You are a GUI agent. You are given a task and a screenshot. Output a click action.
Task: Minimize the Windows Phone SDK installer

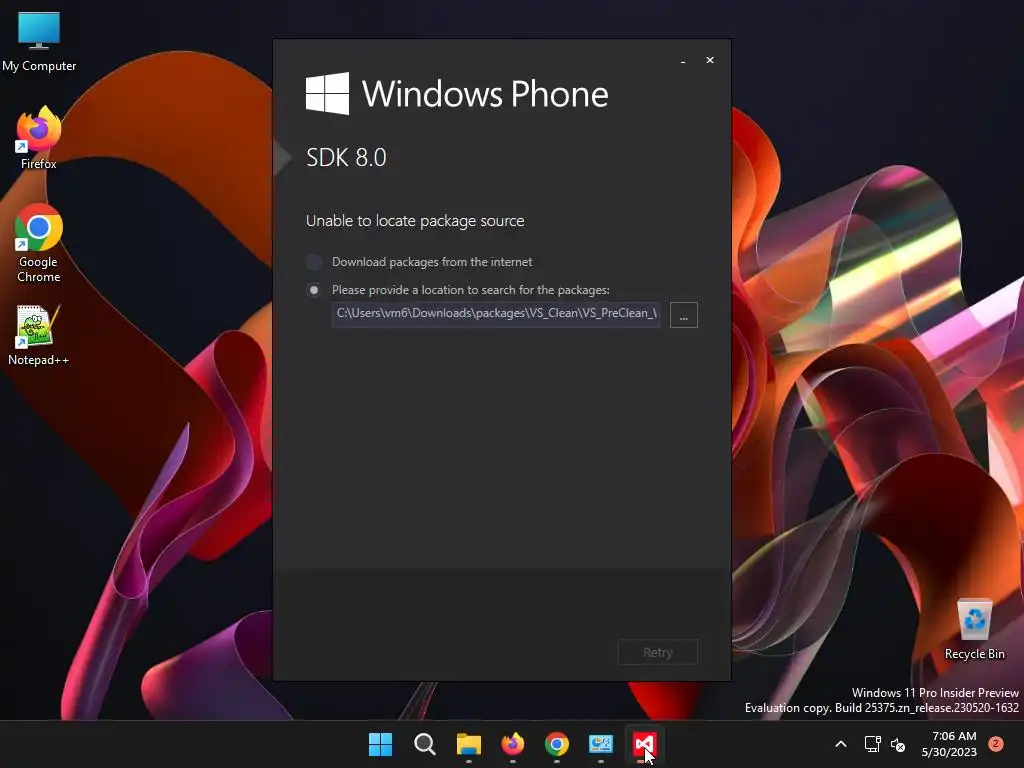pyautogui.click(x=683, y=61)
